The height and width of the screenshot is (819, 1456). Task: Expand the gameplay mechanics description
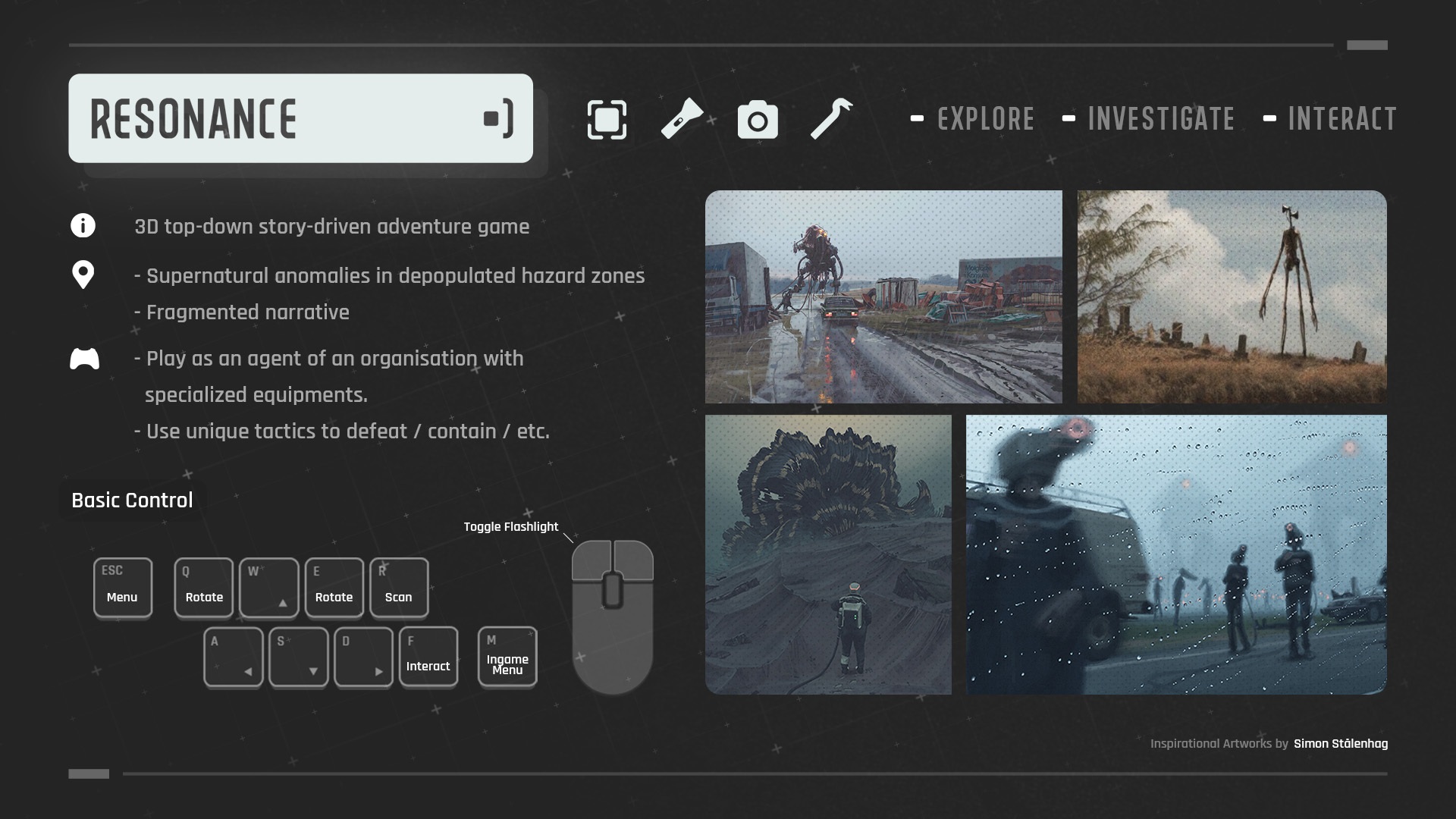click(x=83, y=358)
